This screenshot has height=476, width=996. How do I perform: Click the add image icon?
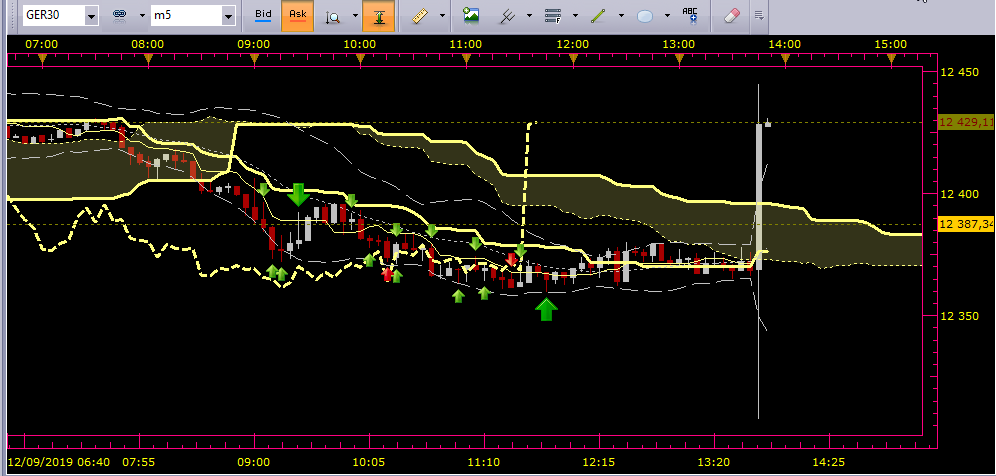471,16
